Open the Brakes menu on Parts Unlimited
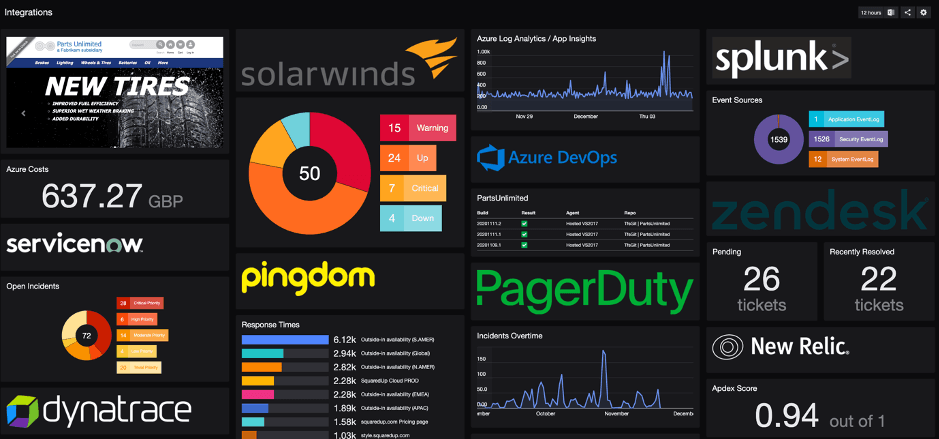Viewport: 939px width, 439px height. pos(42,63)
